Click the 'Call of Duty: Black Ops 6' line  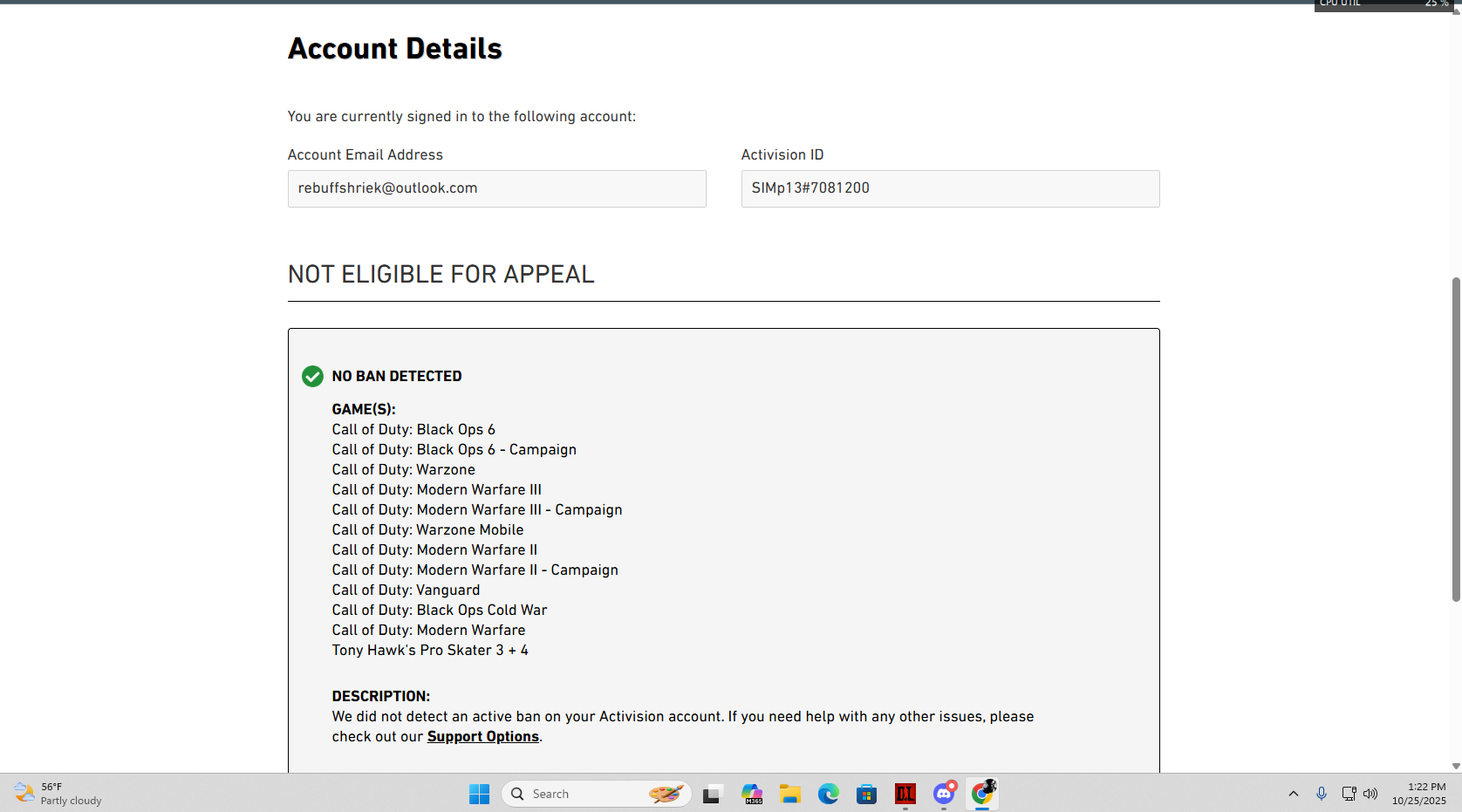coord(413,429)
